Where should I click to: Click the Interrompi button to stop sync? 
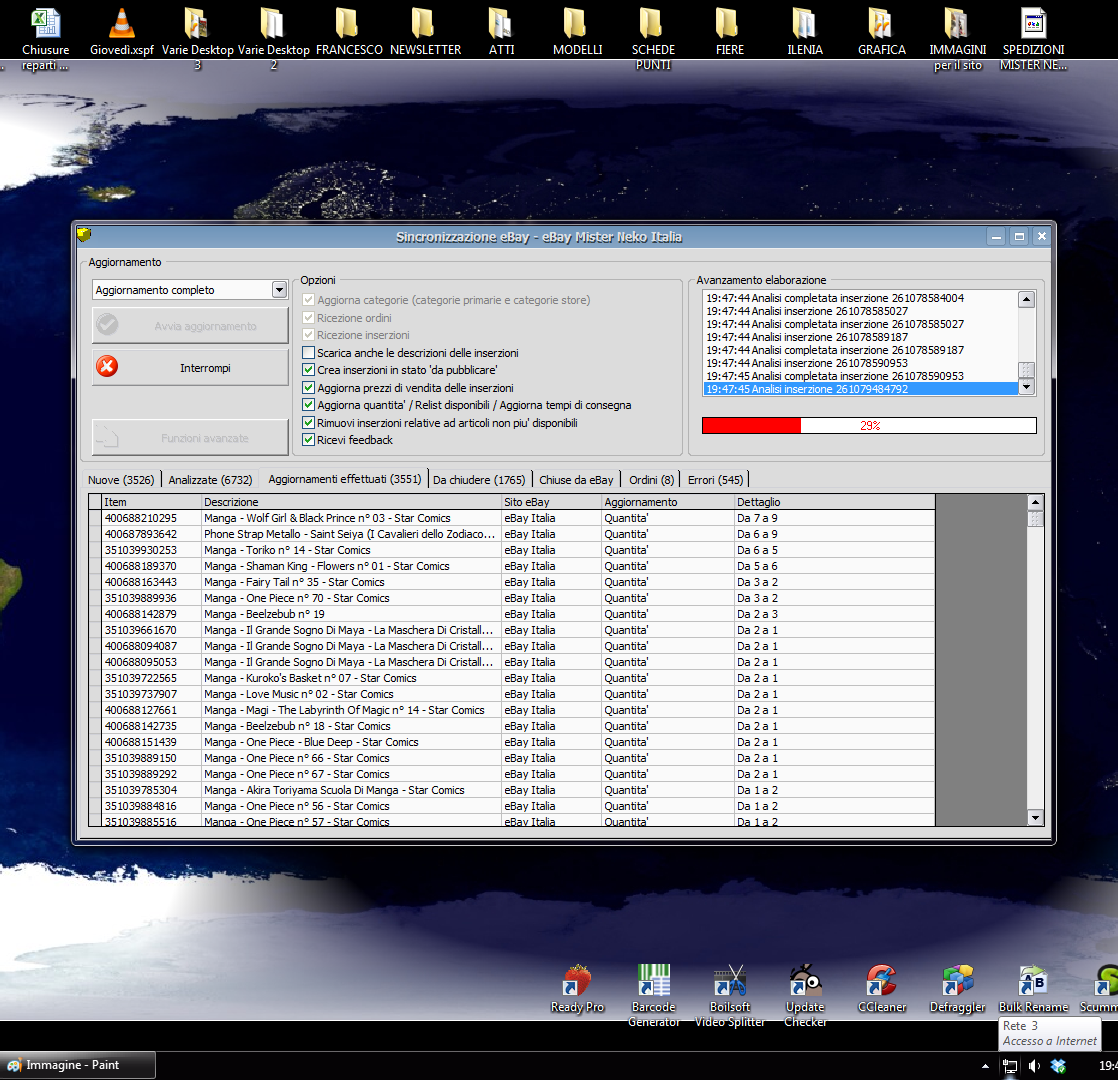pos(190,368)
